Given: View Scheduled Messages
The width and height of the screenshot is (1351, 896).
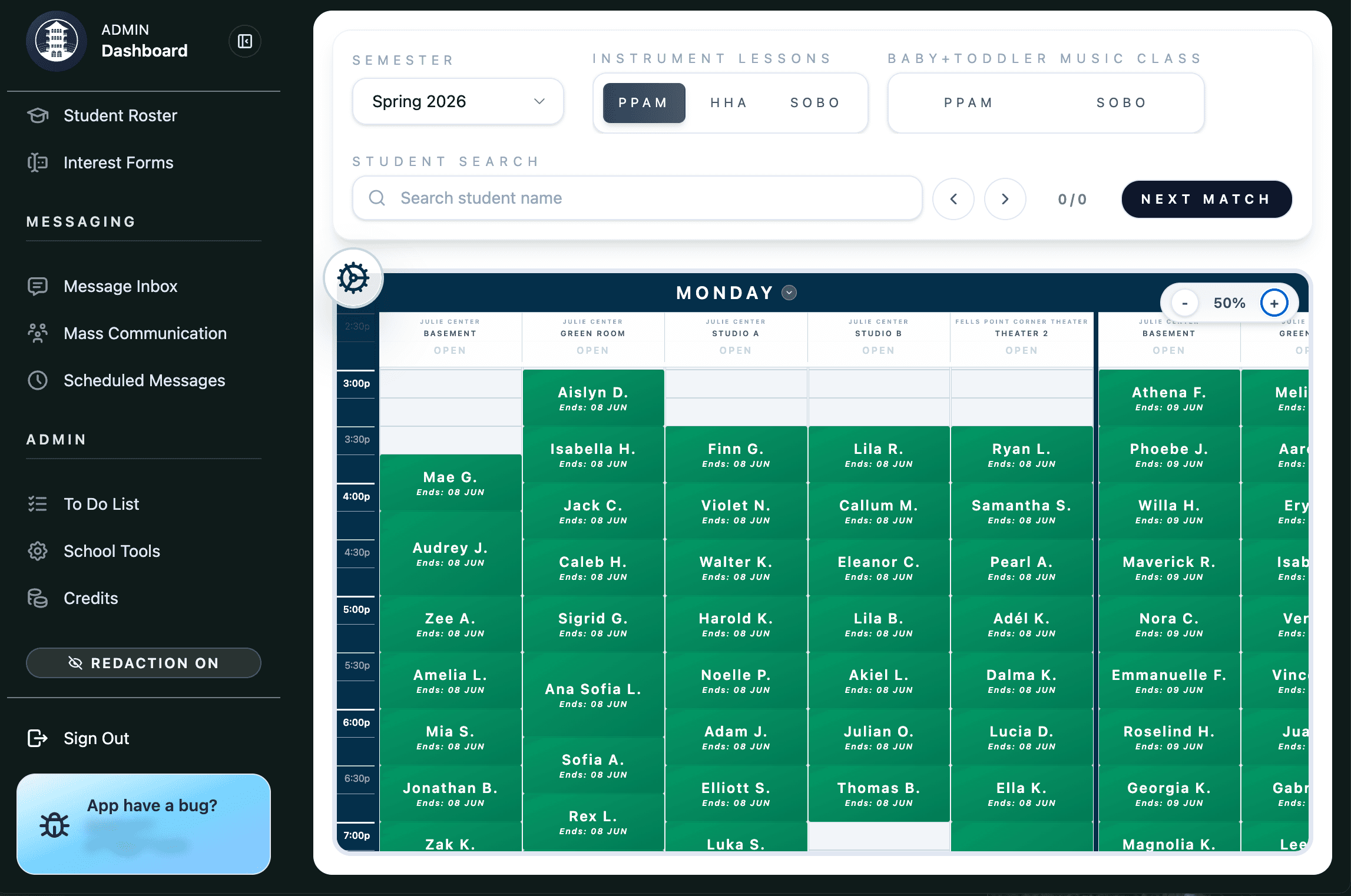Looking at the screenshot, I should 144,380.
